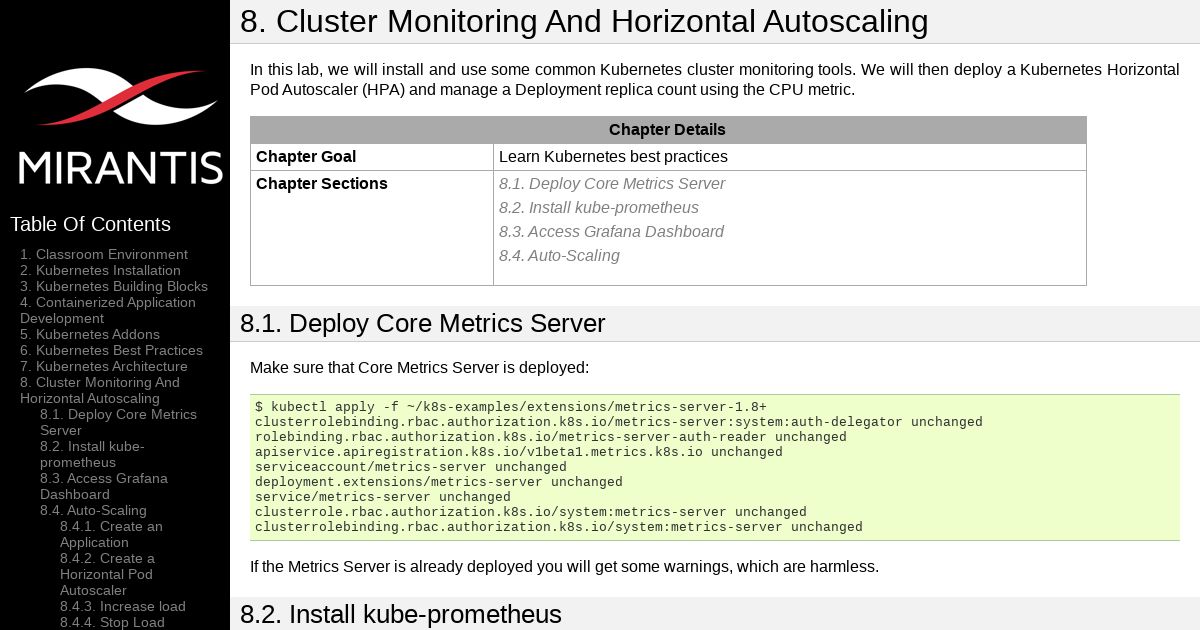Open '8.4.1. Create an Application' sidebar entry
The height and width of the screenshot is (630, 1200).
pyautogui.click(x=111, y=534)
